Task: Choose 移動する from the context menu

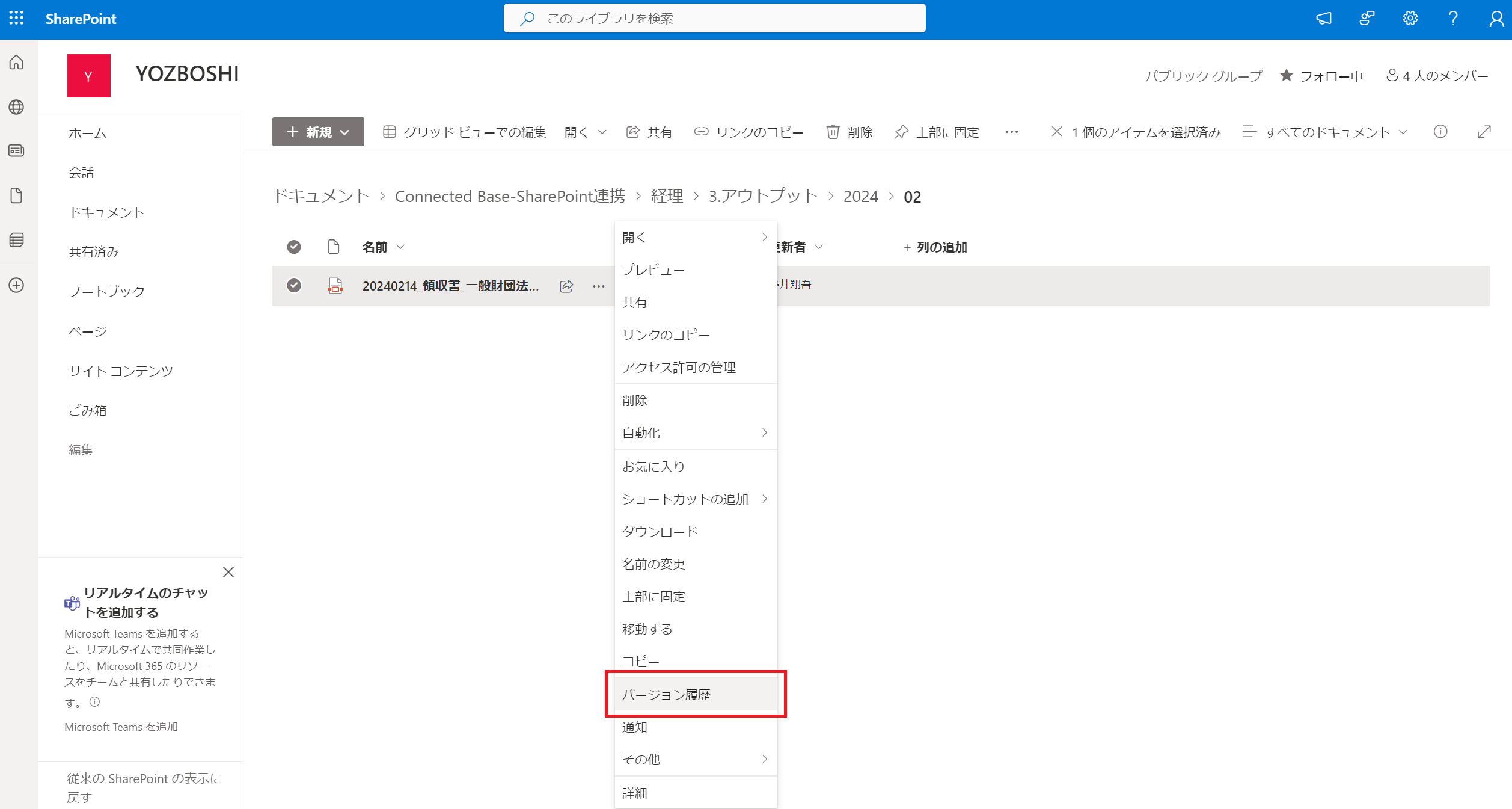Action: (696, 629)
